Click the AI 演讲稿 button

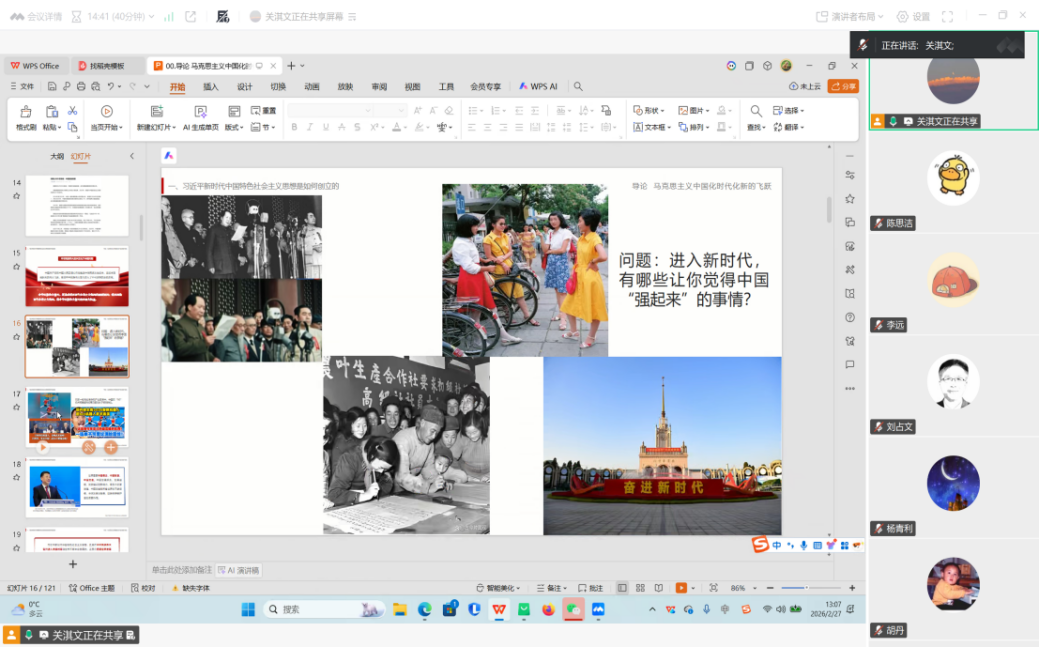click(238, 570)
